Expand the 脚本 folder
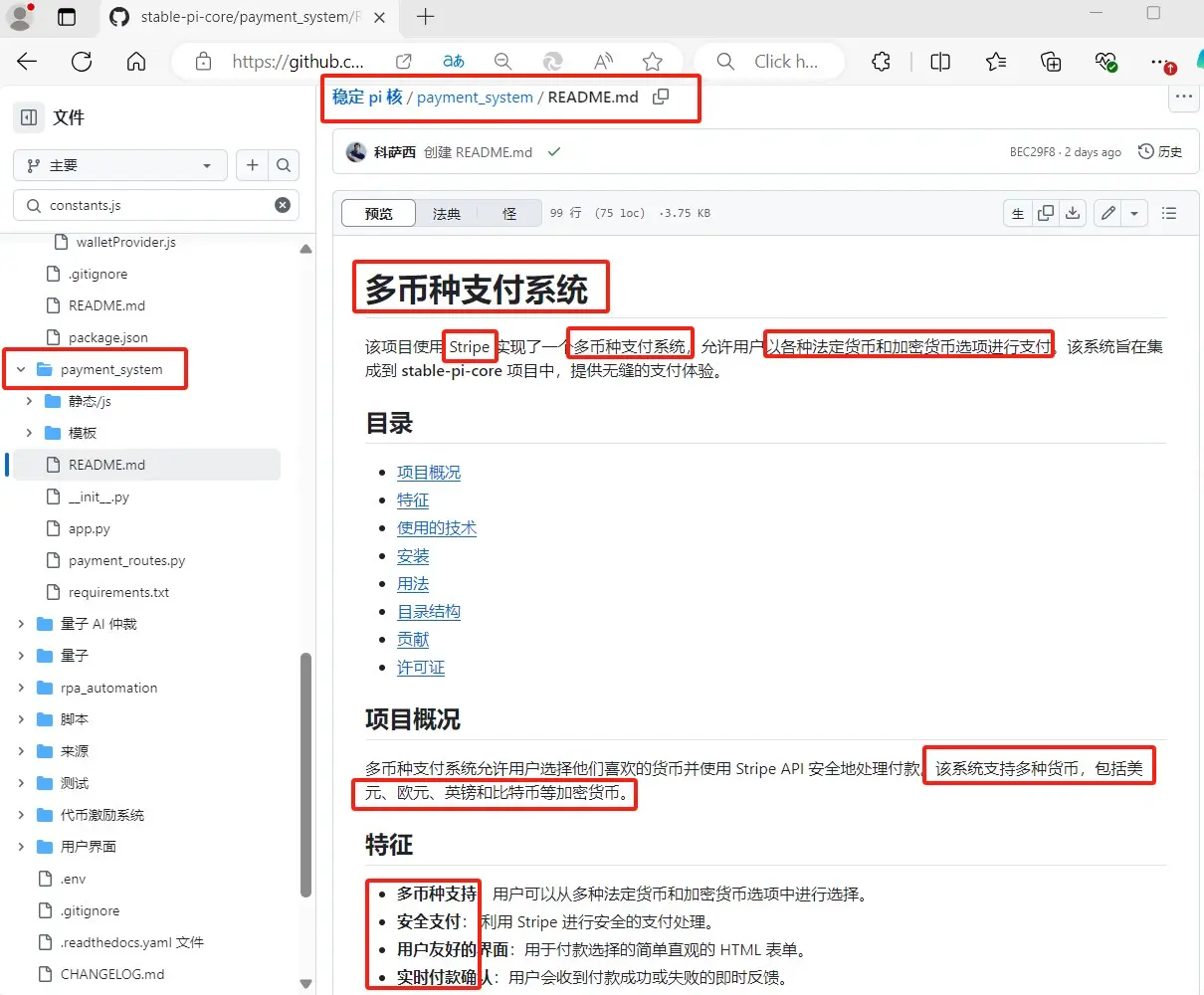Image resolution: width=1204 pixels, height=995 pixels. click(21, 719)
